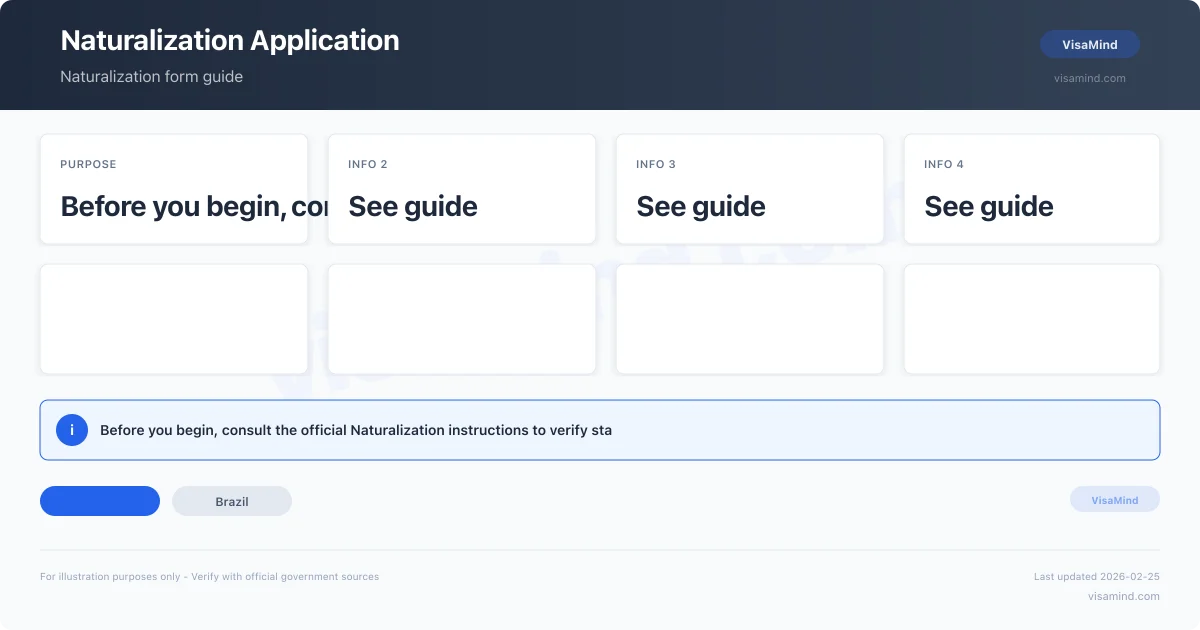Click the Naturalization form guide subtitle
Screen dimensions: 1200x630
(152, 77)
